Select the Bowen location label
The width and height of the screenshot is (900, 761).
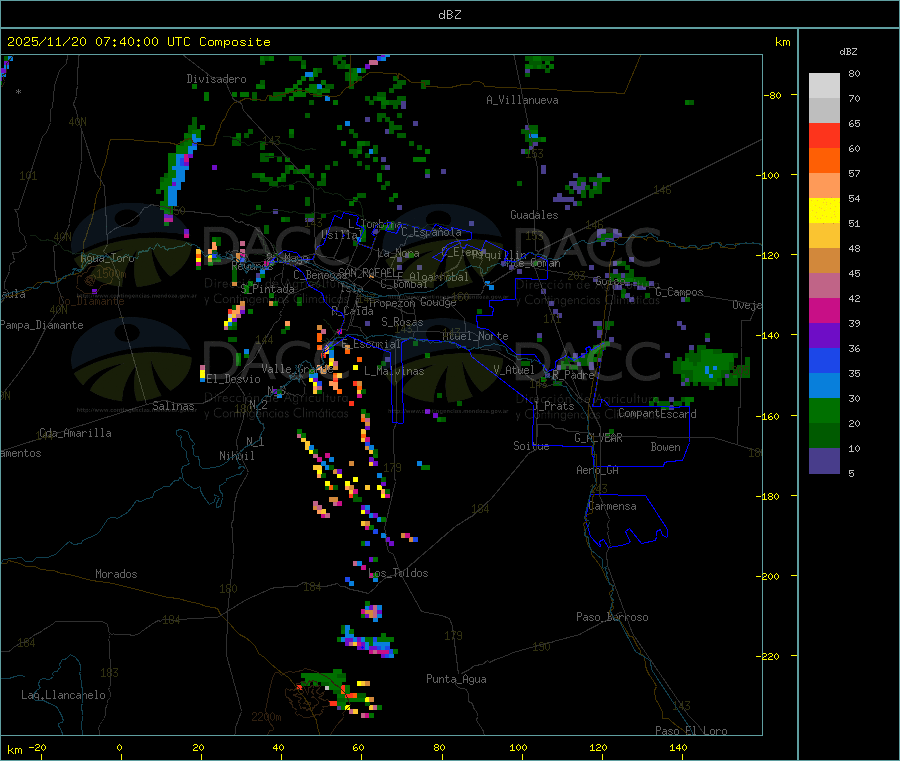[665, 447]
